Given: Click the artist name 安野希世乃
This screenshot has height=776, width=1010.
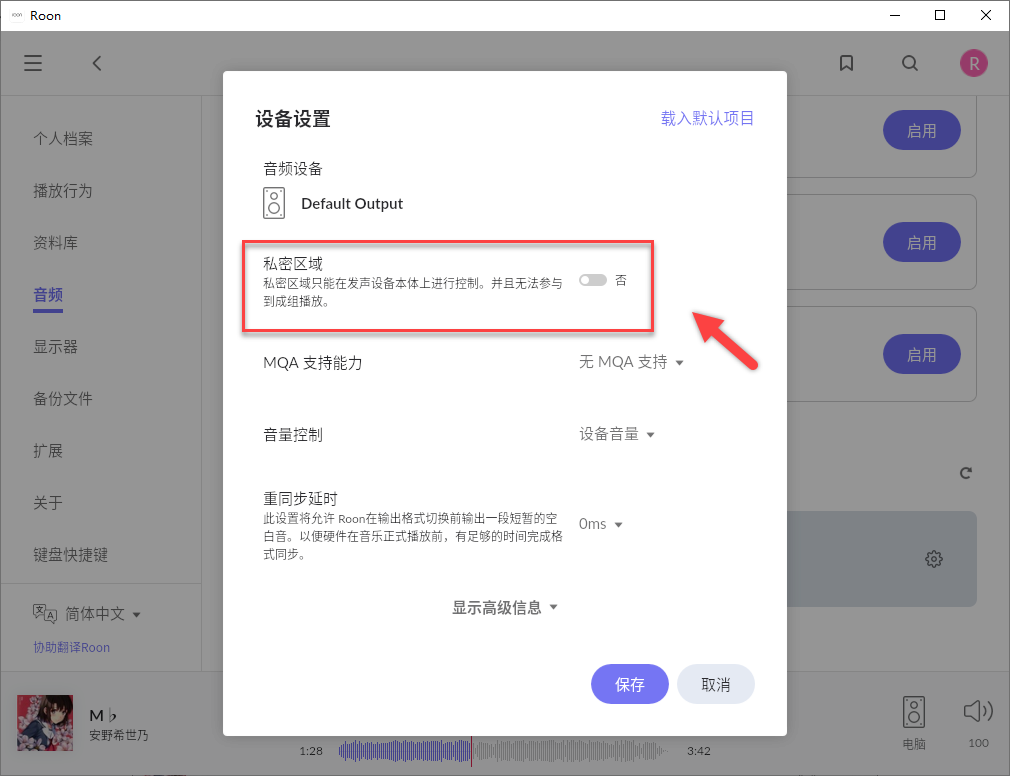Looking at the screenshot, I should click(x=119, y=735).
